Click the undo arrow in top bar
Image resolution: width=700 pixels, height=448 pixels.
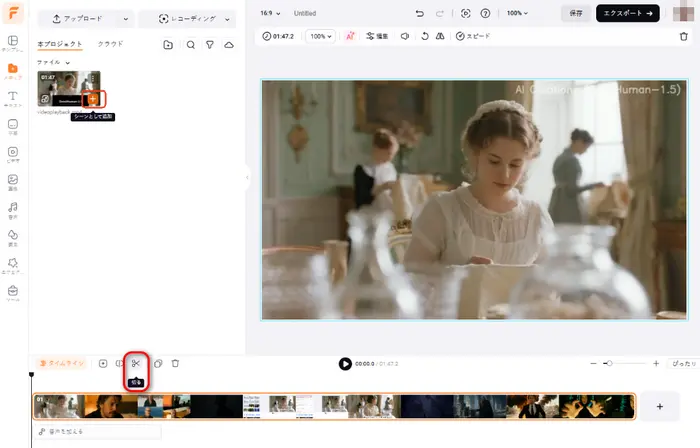tap(420, 13)
